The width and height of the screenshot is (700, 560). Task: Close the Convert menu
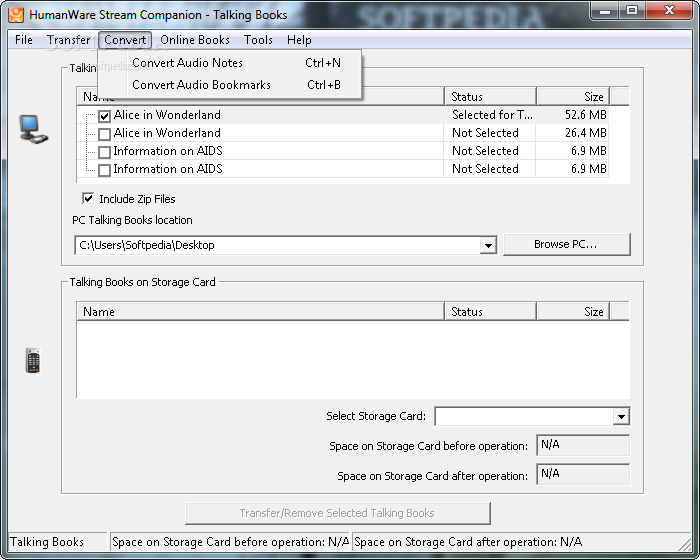tap(125, 40)
